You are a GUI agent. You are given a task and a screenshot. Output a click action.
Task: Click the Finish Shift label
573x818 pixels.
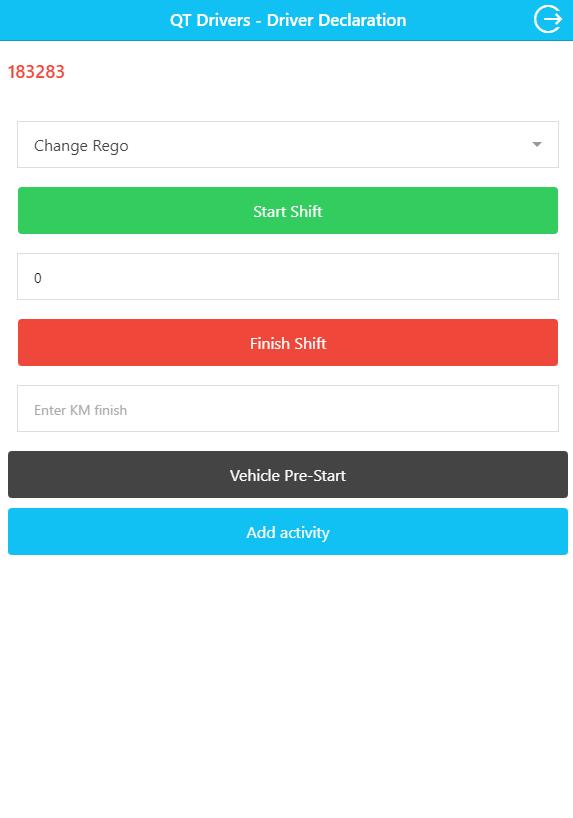tap(288, 343)
